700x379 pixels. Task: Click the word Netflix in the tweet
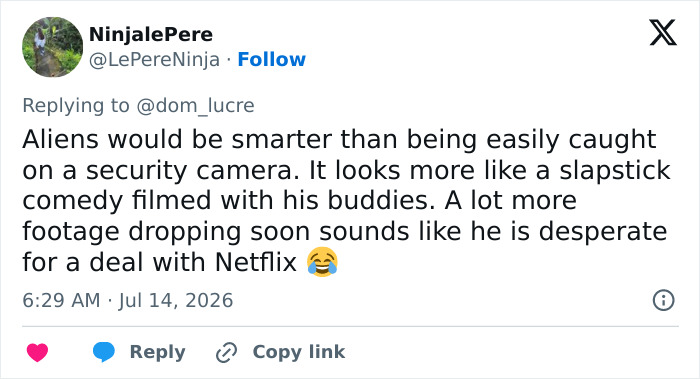click(x=256, y=262)
